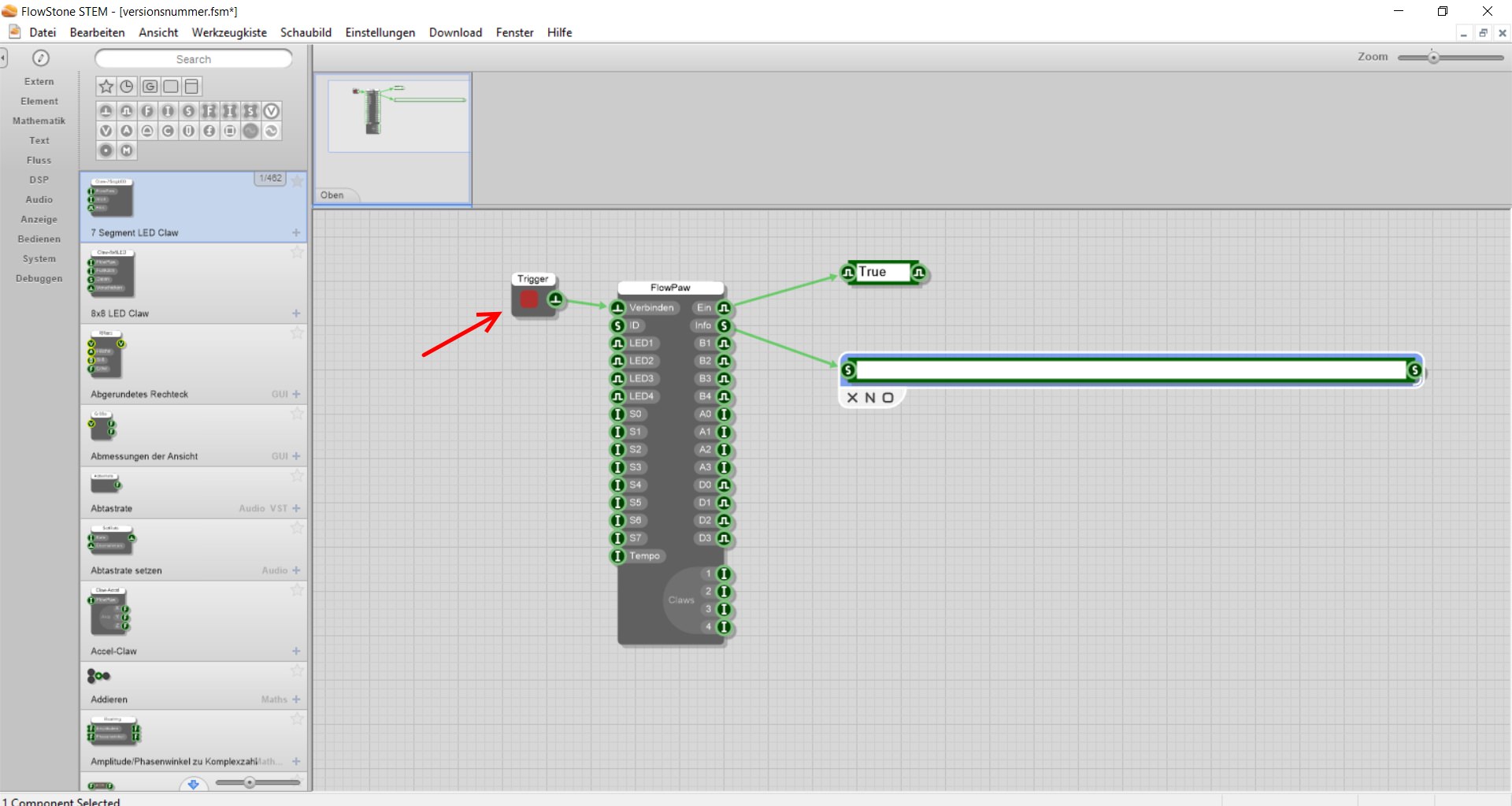The width and height of the screenshot is (1512, 806).
Task: Click FlowPaw ID string input connector
Action: point(618,325)
